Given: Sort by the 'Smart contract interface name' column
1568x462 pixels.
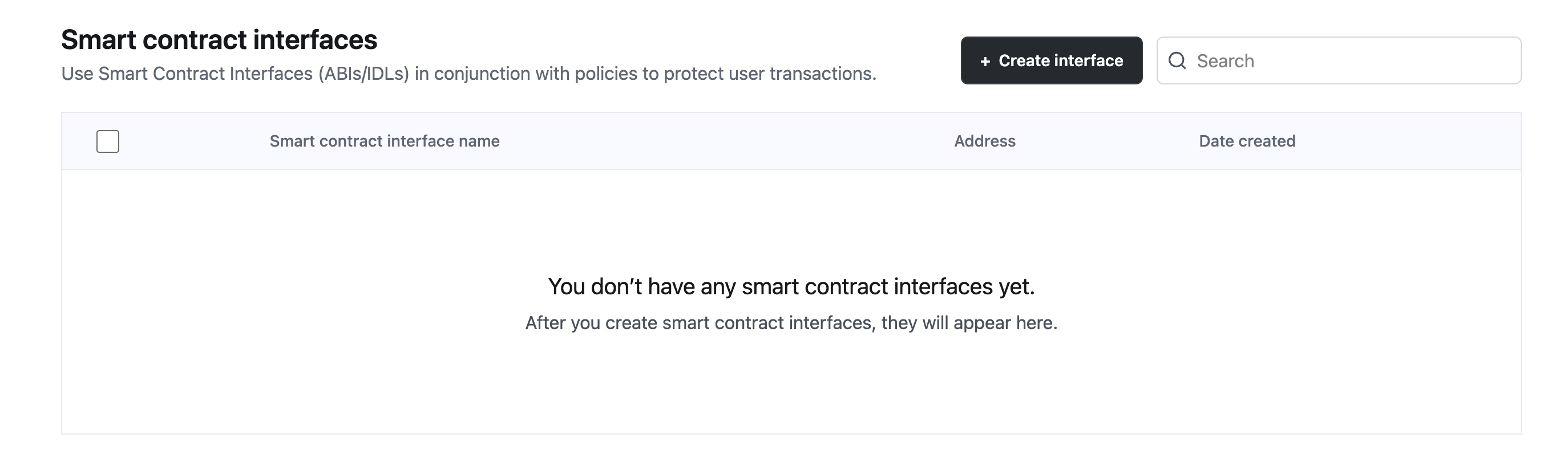Looking at the screenshot, I should [x=384, y=141].
